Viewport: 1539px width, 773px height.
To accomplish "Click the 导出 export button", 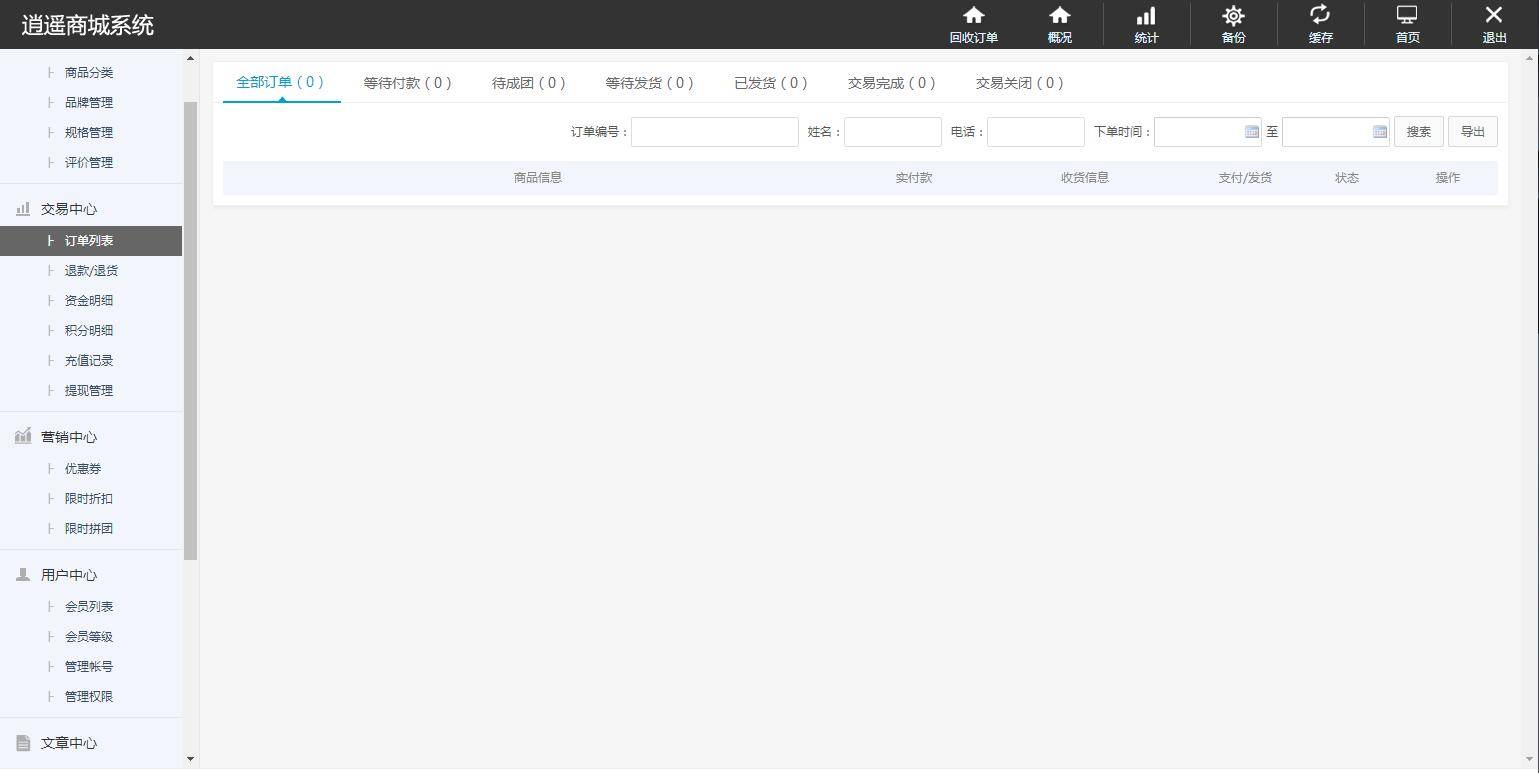I will point(1471,131).
